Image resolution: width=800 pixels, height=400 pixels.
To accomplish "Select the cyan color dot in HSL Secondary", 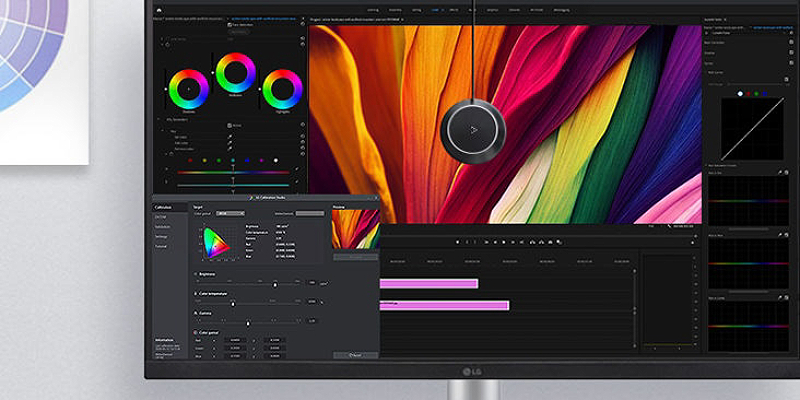I will click(235, 159).
